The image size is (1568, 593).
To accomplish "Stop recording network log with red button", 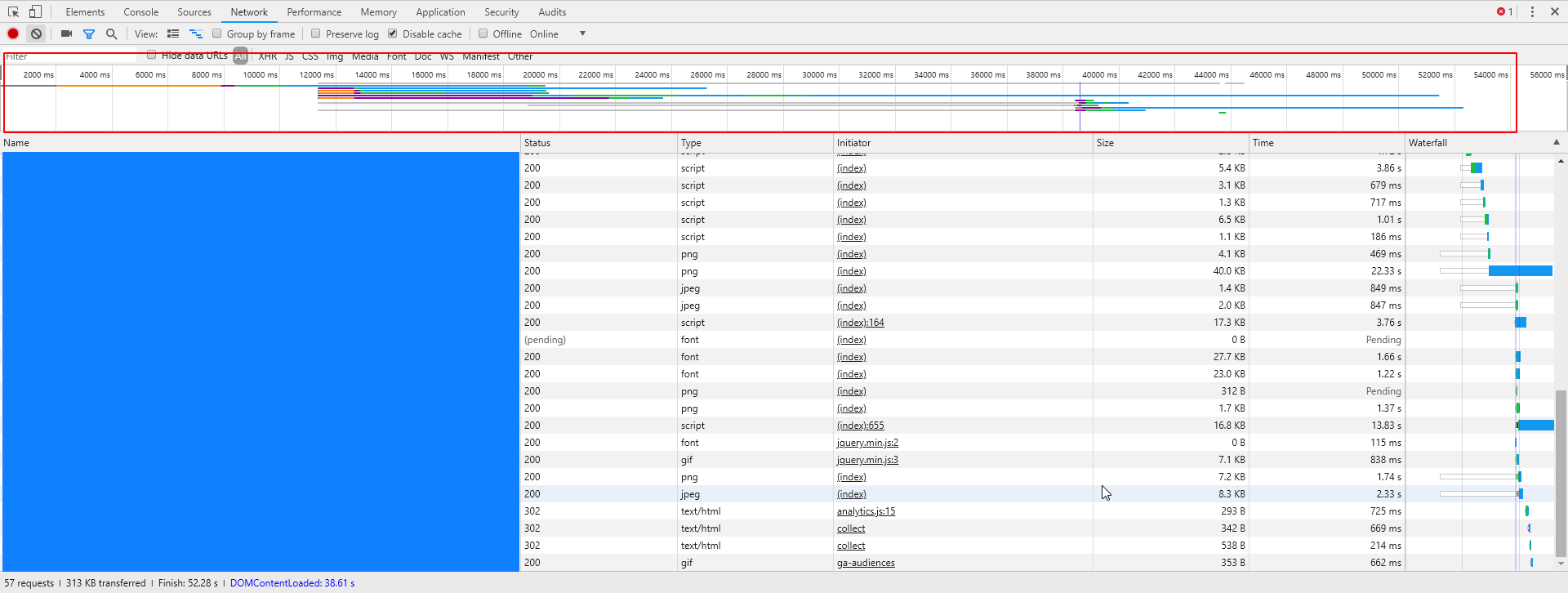I will tap(13, 33).
